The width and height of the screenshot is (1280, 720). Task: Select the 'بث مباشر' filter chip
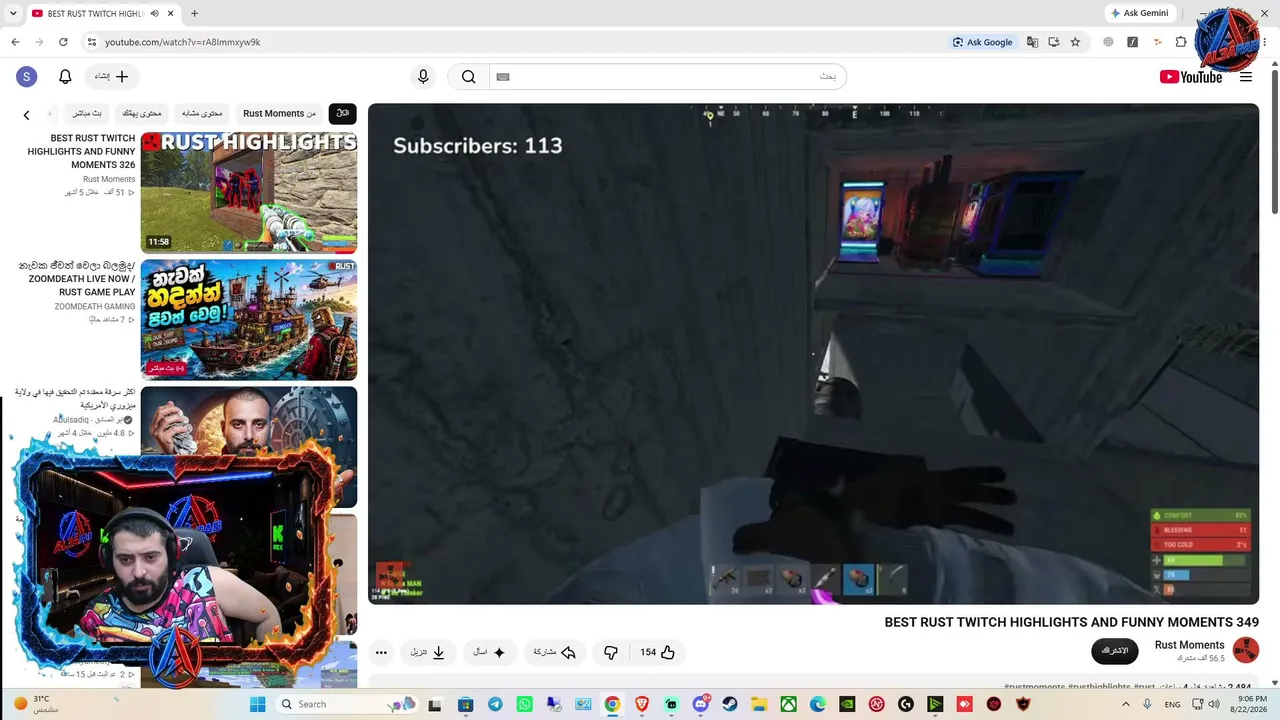(87, 114)
